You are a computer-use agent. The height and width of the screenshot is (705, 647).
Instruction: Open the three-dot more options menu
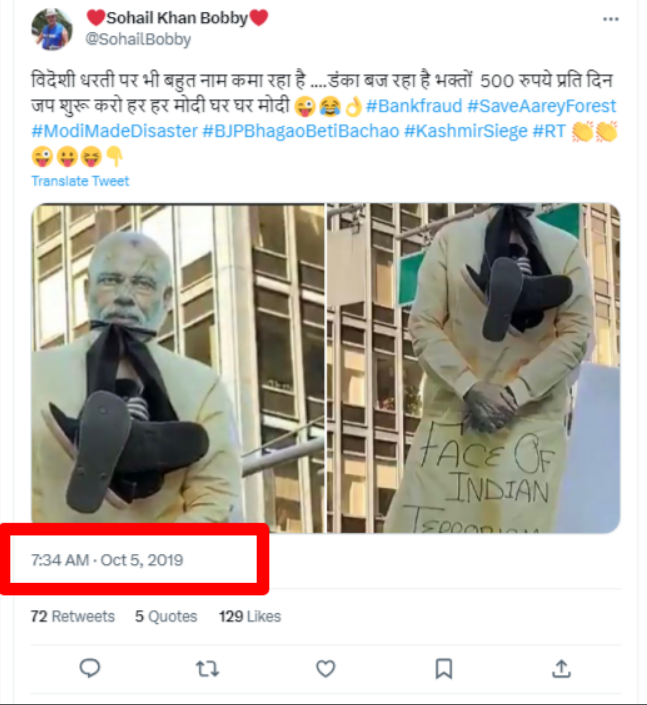tap(610, 20)
